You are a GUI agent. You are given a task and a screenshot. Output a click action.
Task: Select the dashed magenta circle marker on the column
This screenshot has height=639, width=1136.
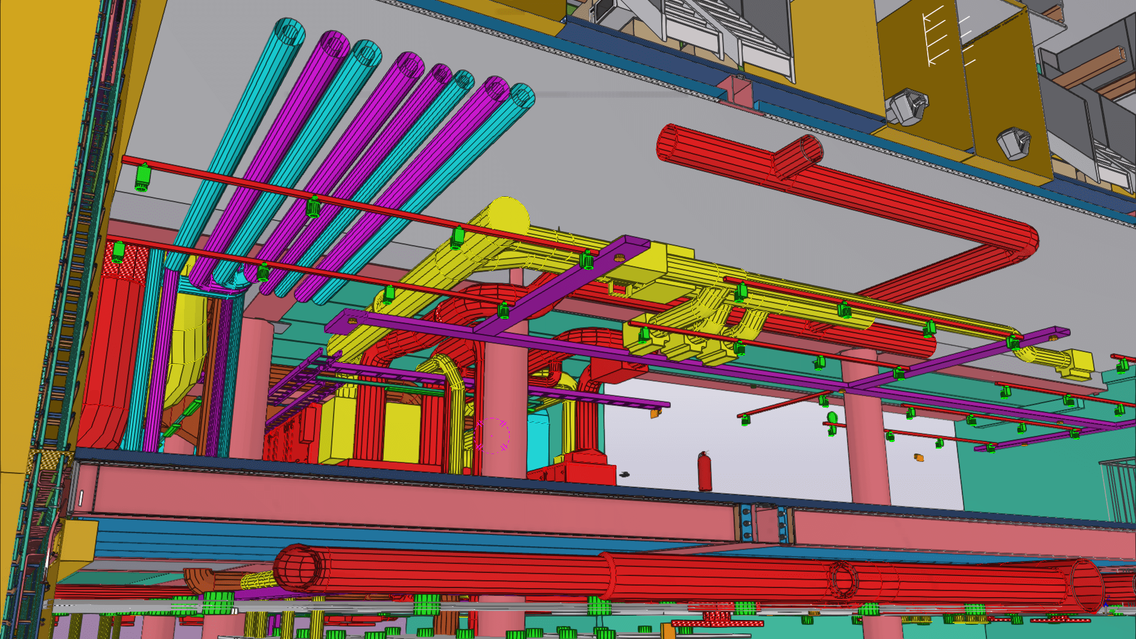[493, 435]
